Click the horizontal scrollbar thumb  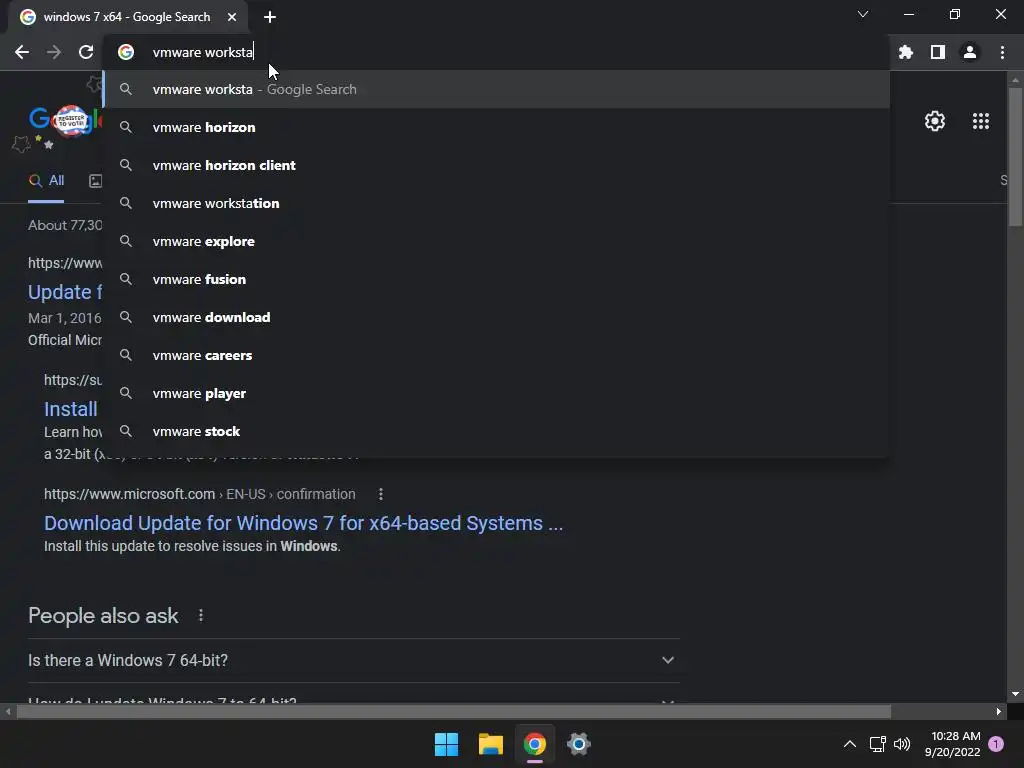pos(453,711)
